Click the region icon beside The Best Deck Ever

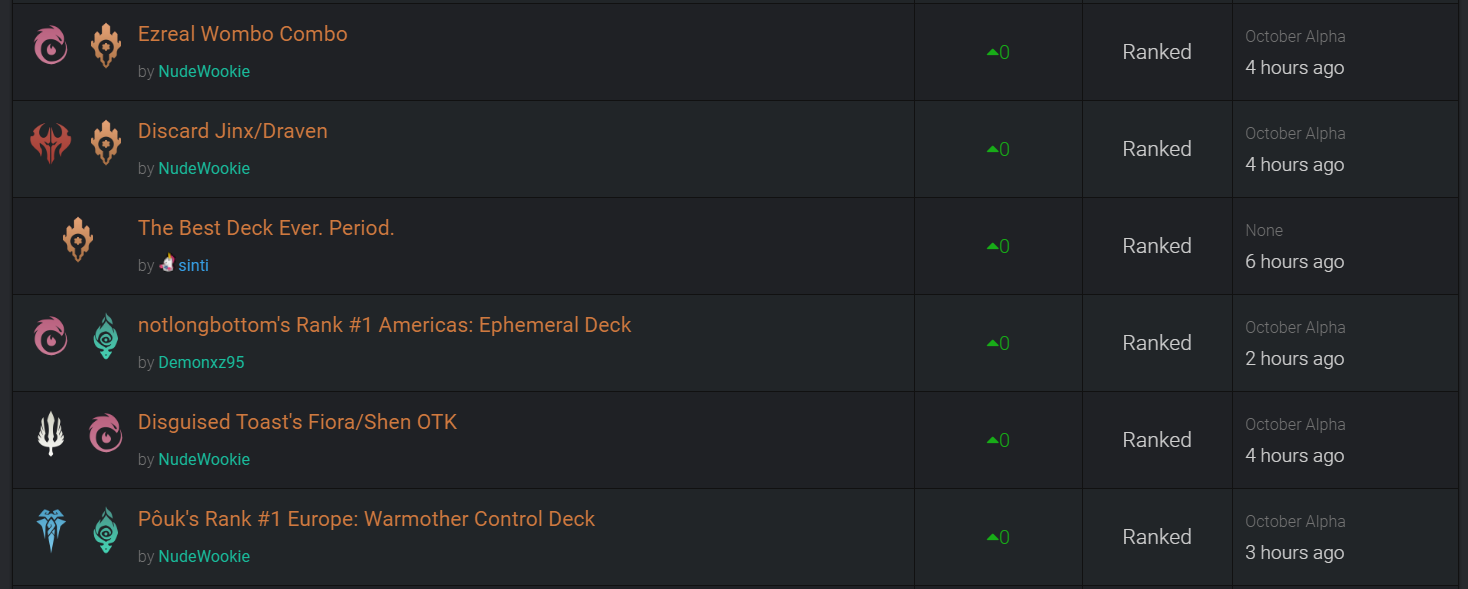pyautogui.click(x=78, y=240)
